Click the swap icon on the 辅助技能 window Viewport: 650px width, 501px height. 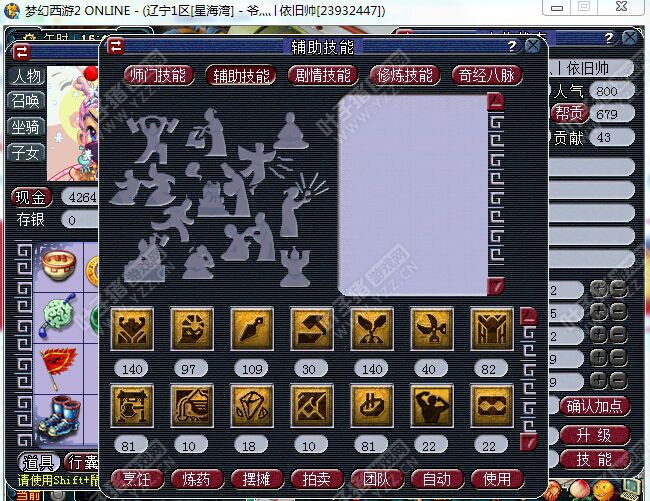(x=116, y=46)
